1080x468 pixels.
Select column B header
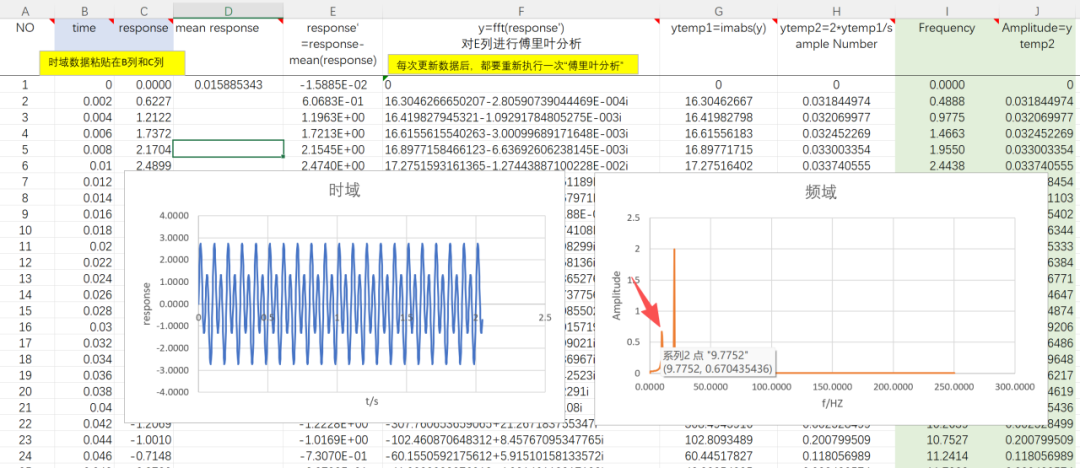coord(84,10)
